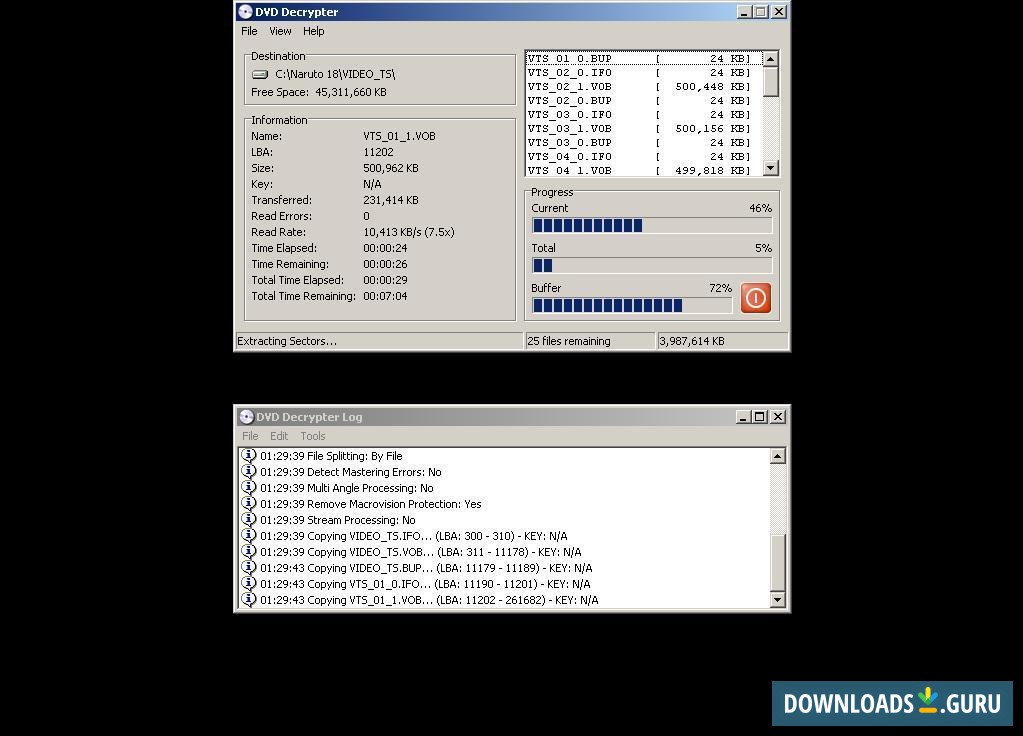Screen dimensions: 1023x736
Task: Select VTS_02_0.BUP in the file list
Action: (643, 100)
